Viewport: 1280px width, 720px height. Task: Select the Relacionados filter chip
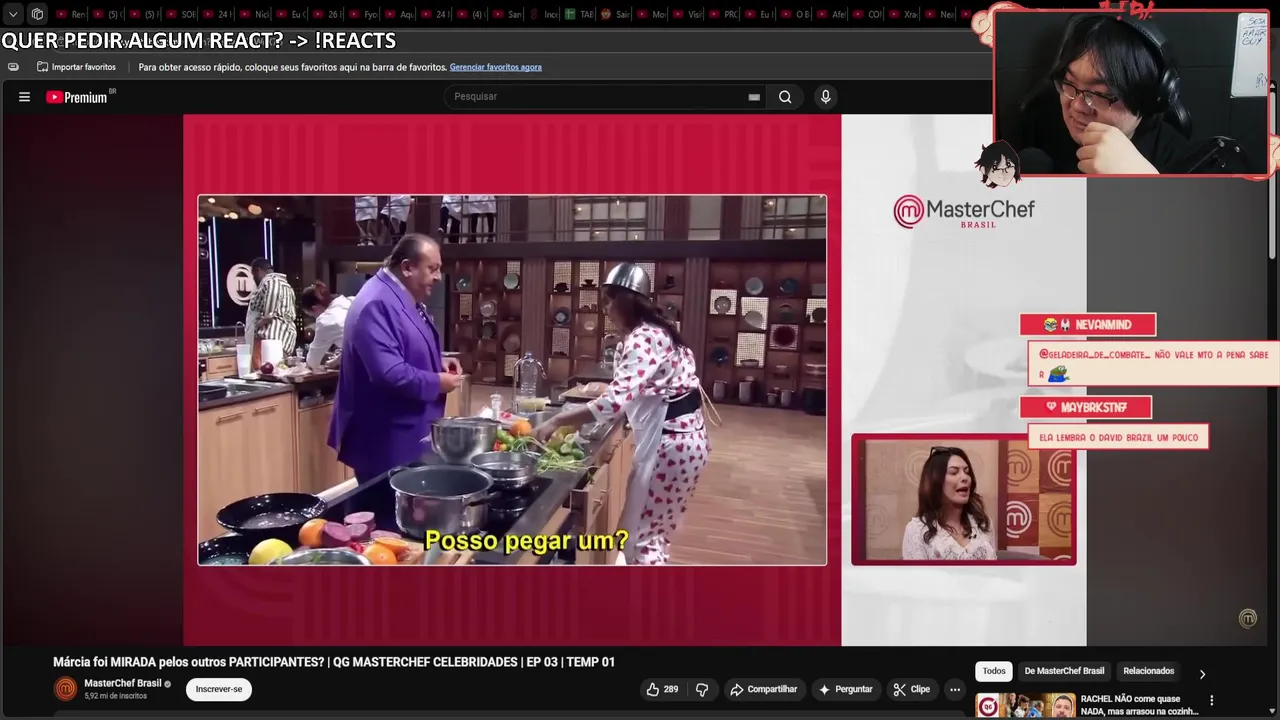tap(1148, 671)
